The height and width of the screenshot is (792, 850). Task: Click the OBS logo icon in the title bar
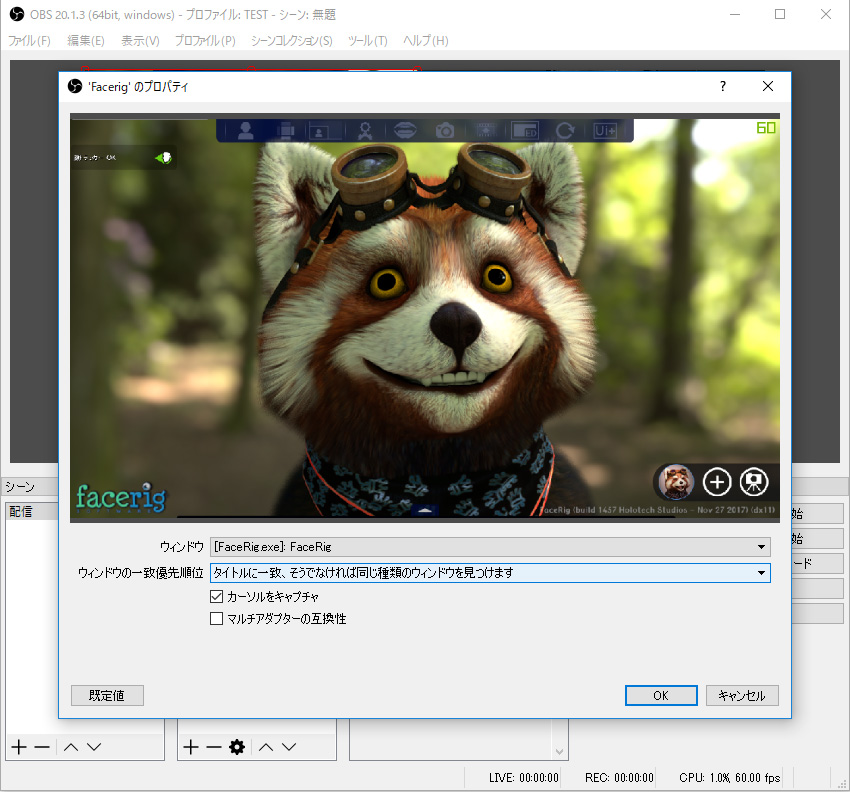17,14
